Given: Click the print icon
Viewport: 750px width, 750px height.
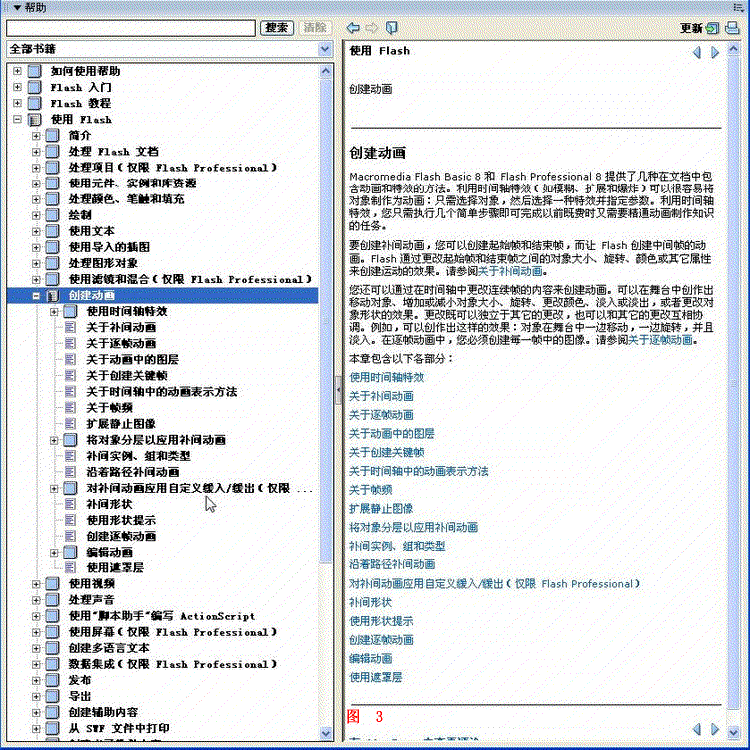Looking at the screenshot, I should point(732,28).
